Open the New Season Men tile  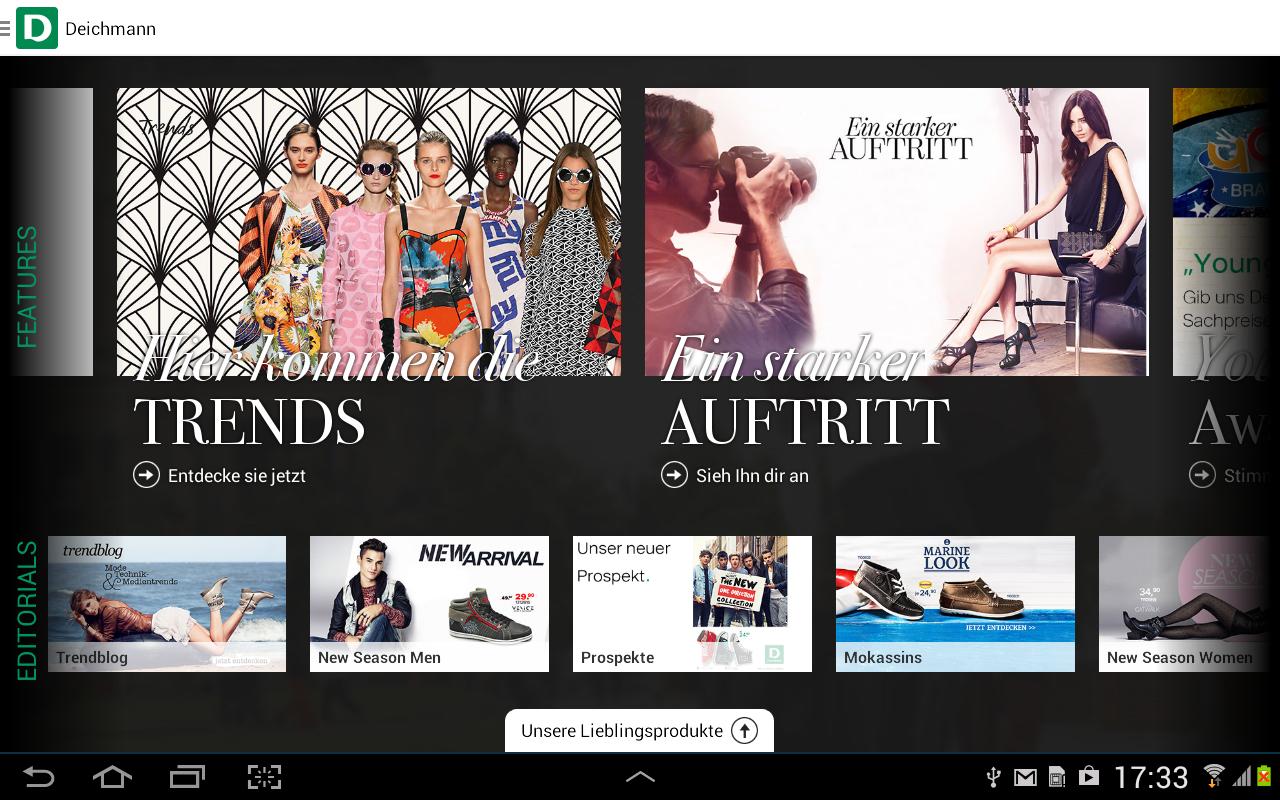click(x=429, y=603)
